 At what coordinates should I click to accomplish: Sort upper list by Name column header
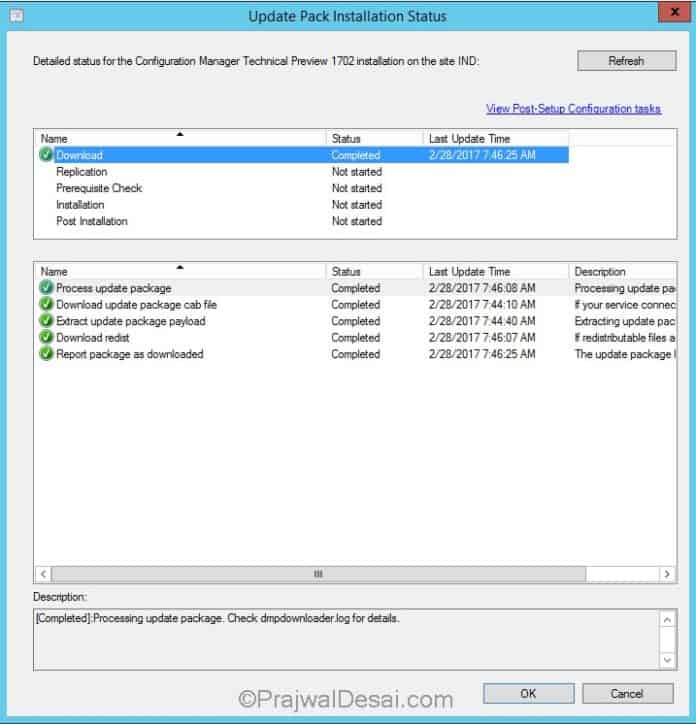pyautogui.click(x=180, y=139)
